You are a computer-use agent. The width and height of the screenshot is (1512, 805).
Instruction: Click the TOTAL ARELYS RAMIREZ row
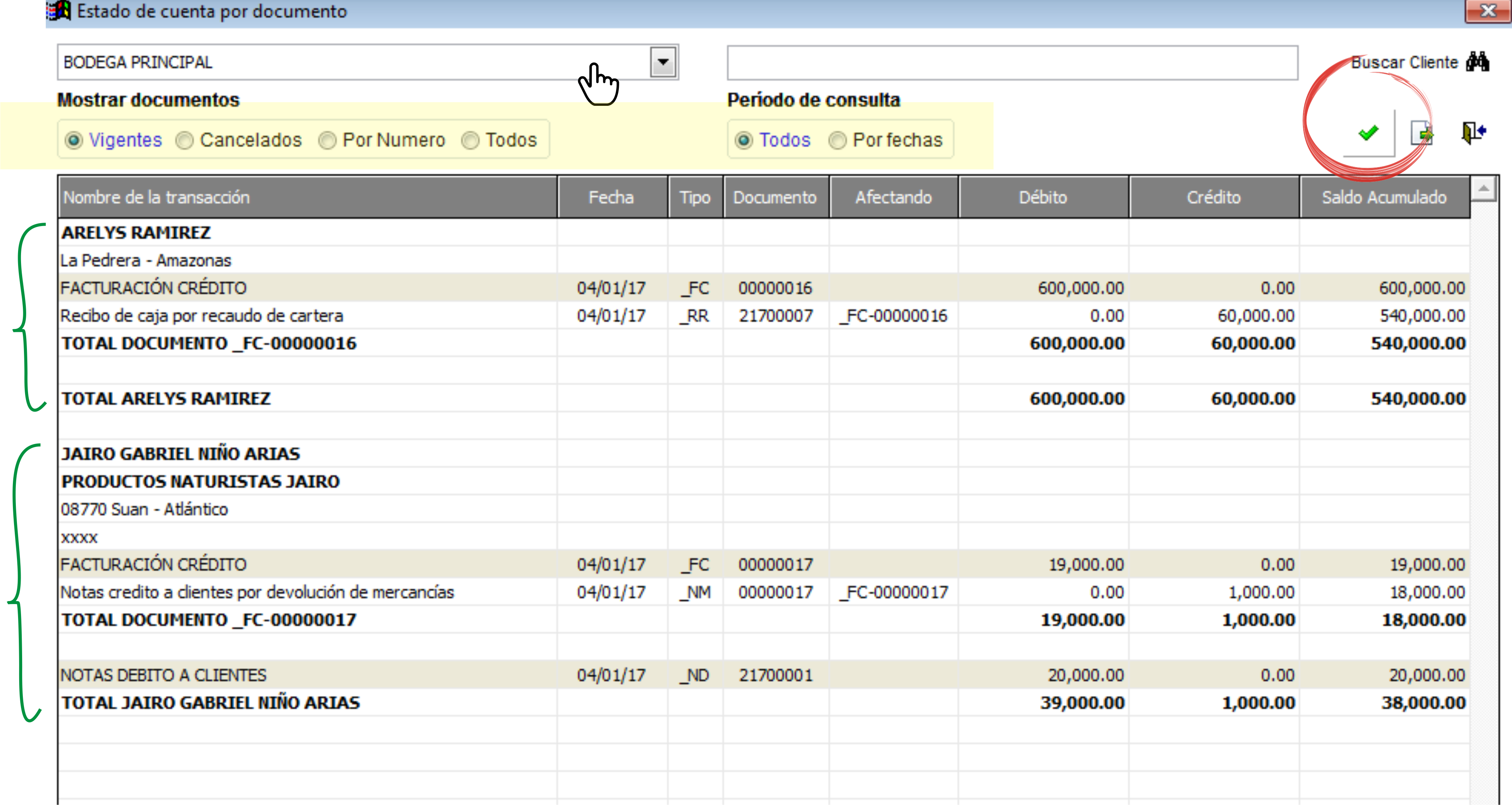[x=764, y=399]
